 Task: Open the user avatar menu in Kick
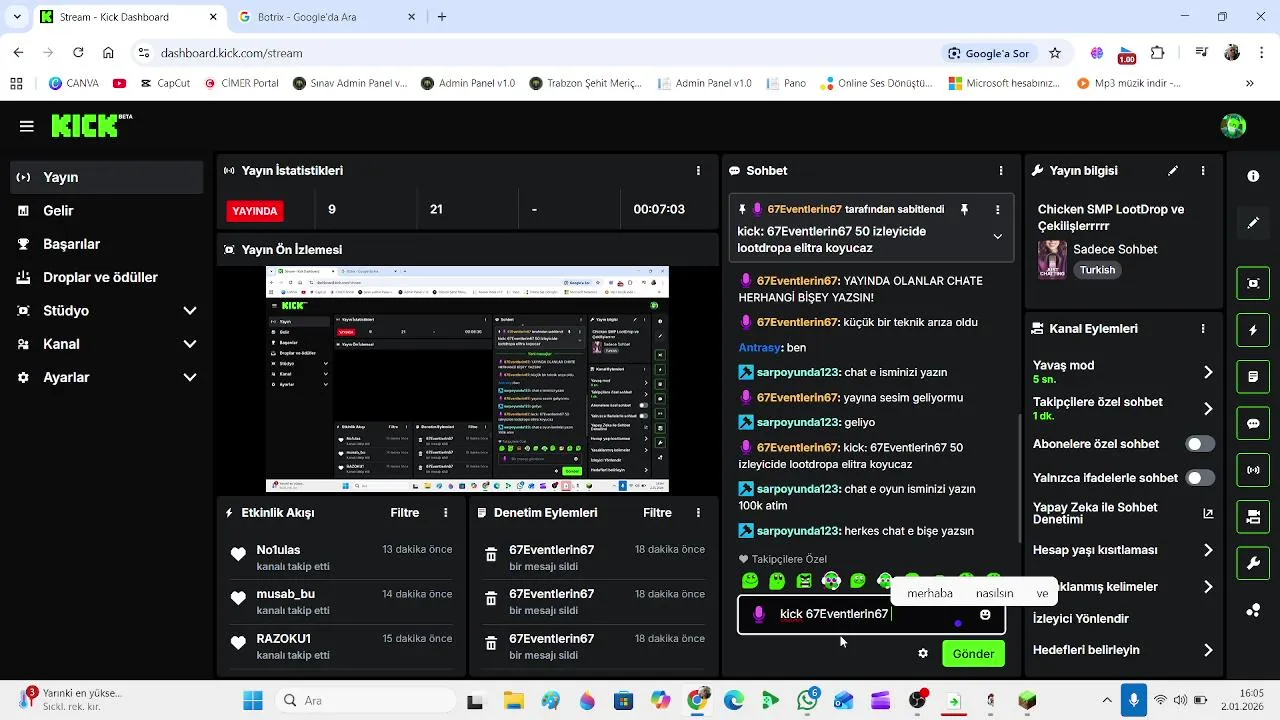click(x=1233, y=126)
